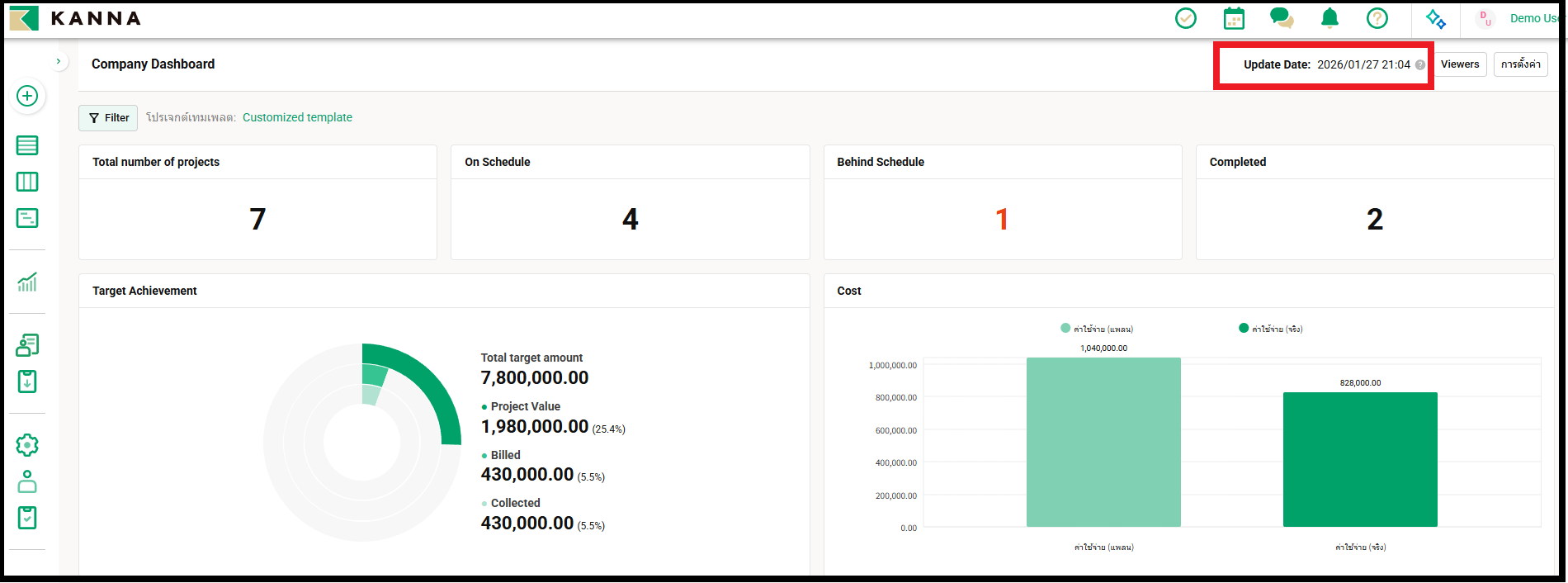This screenshot has width=1568, height=583.
Task: Toggle the light green planned-cost legend item
Action: pyautogui.click(x=1097, y=329)
